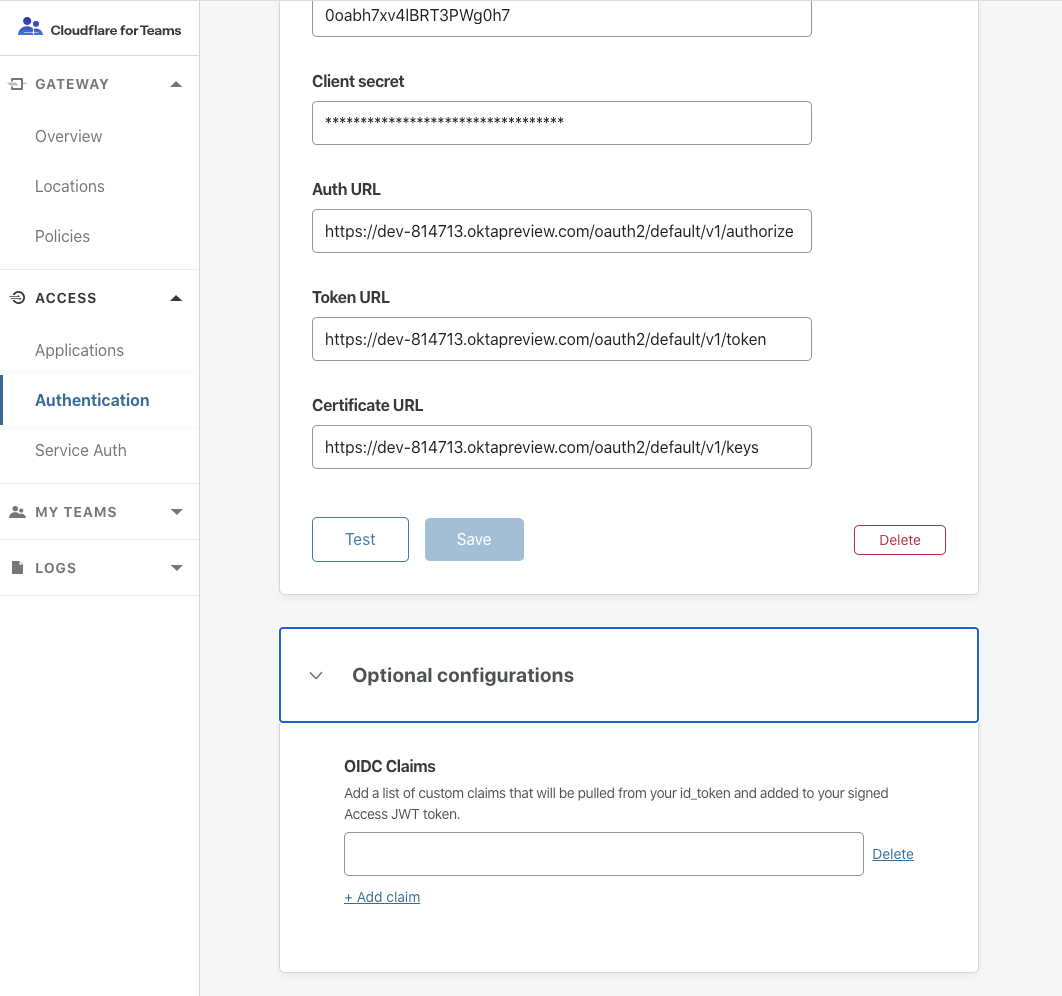Collapse the Gateway sidebar section
Screen dimensions: 1062x996
click(177, 84)
